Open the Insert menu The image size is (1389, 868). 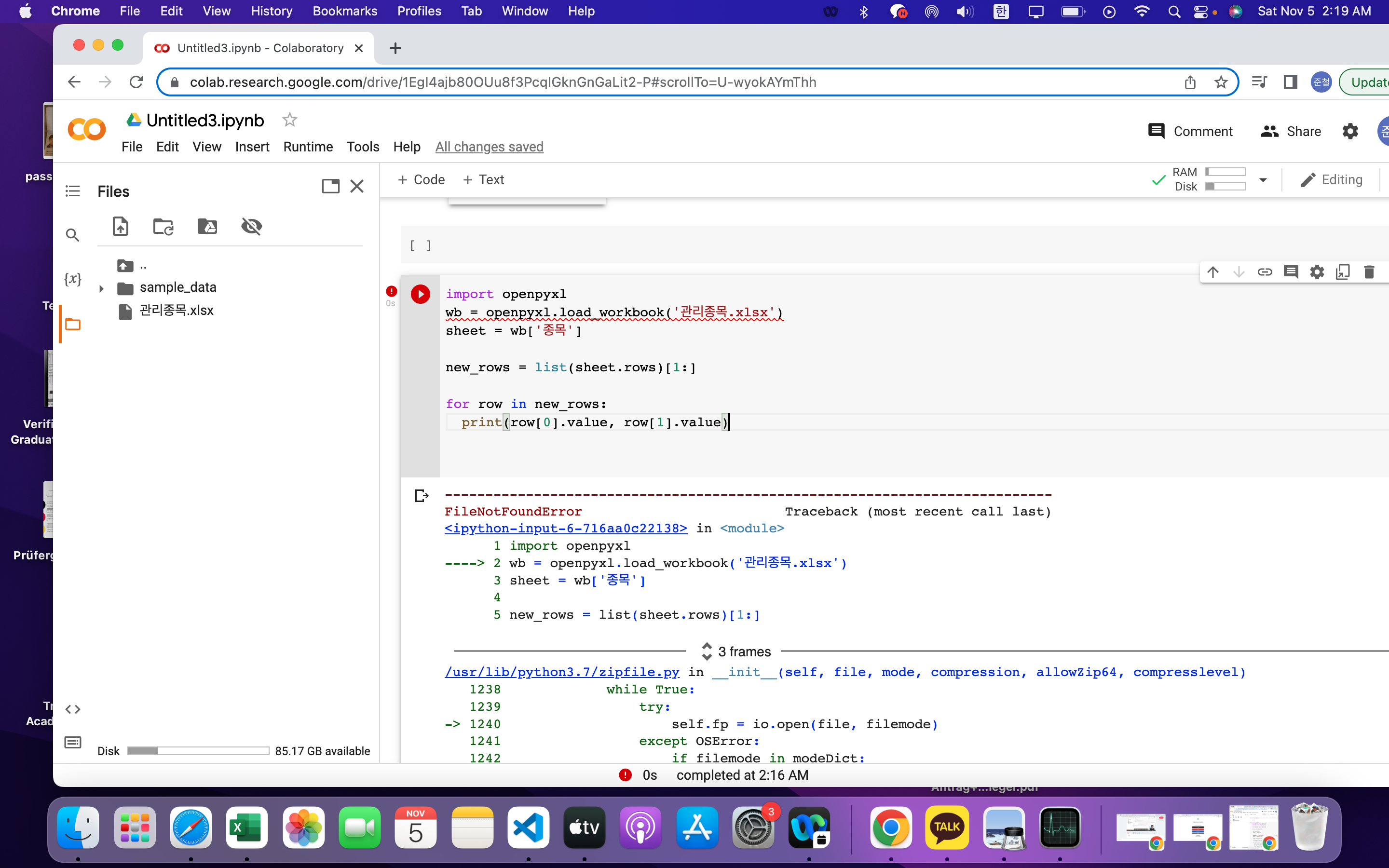tap(252, 147)
